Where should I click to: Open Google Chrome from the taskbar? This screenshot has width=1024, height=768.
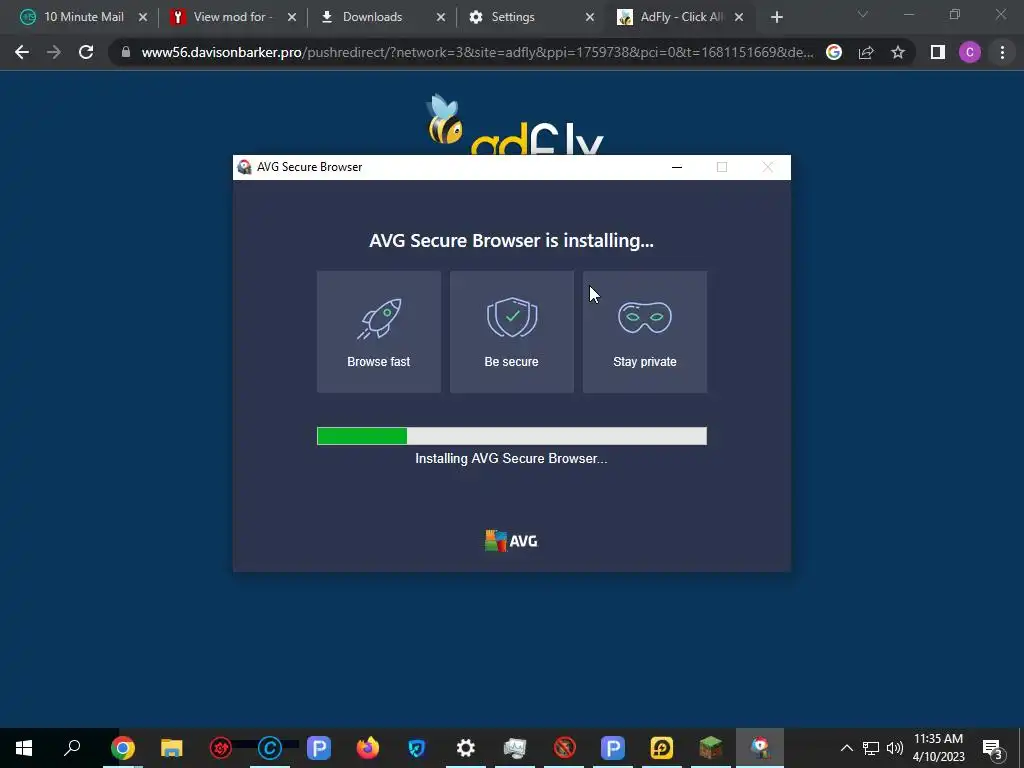coord(123,748)
